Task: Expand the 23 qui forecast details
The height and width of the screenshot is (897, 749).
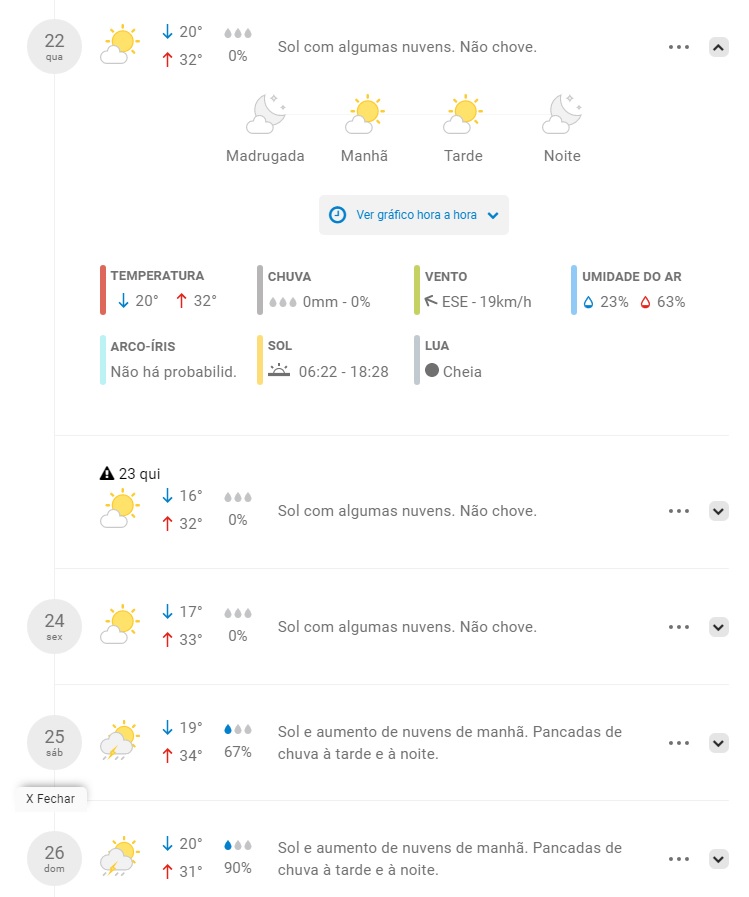Action: click(x=719, y=511)
